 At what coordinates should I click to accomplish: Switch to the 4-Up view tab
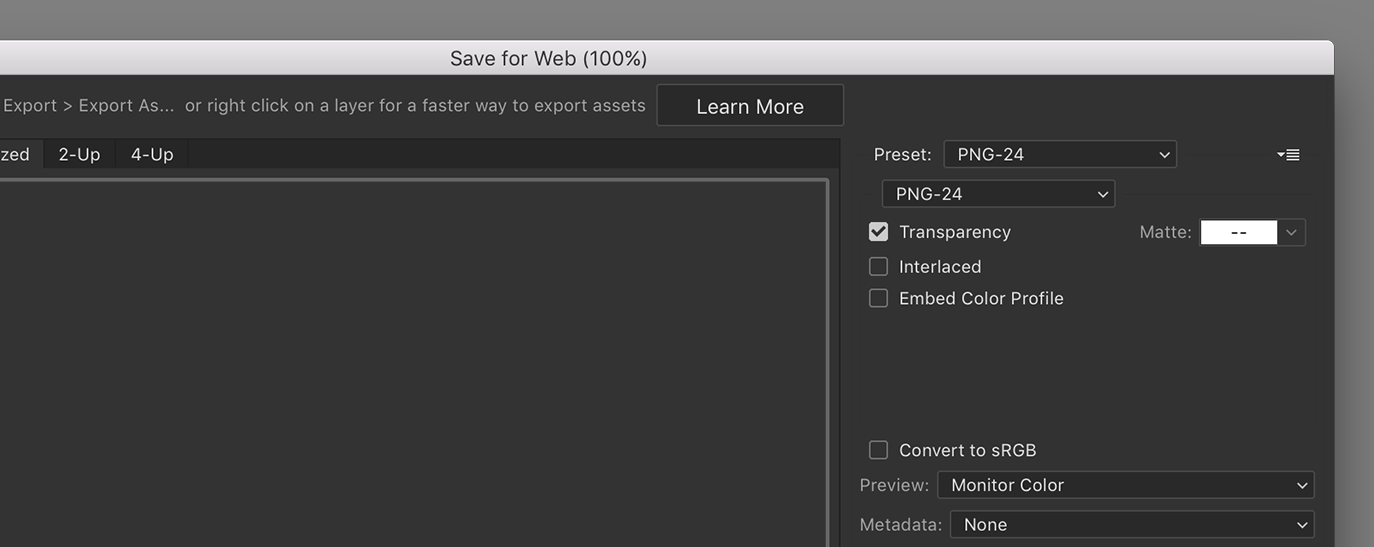point(152,154)
